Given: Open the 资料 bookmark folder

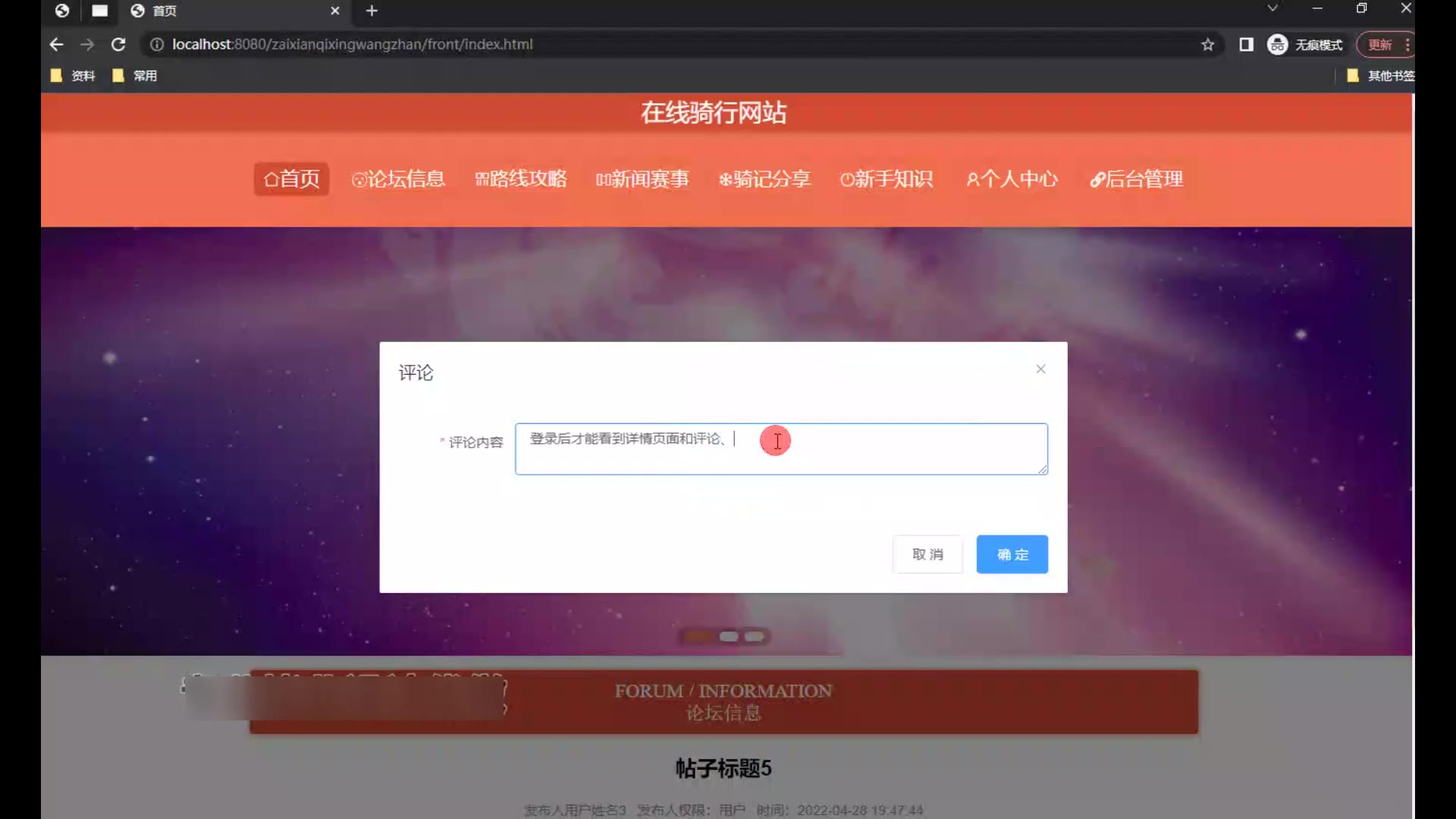Looking at the screenshot, I should tap(74, 76).
